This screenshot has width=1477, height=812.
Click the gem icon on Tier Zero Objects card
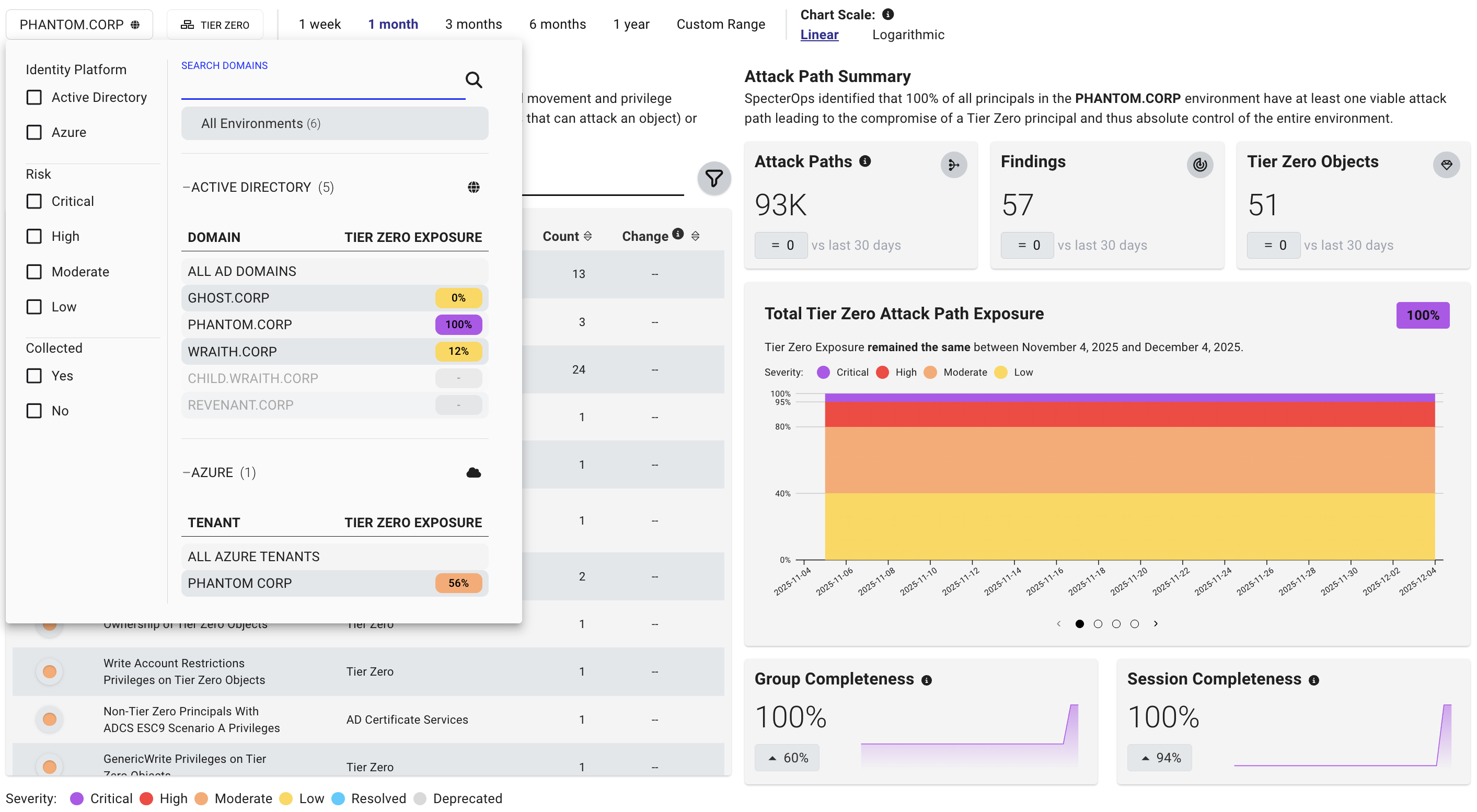1446,165
